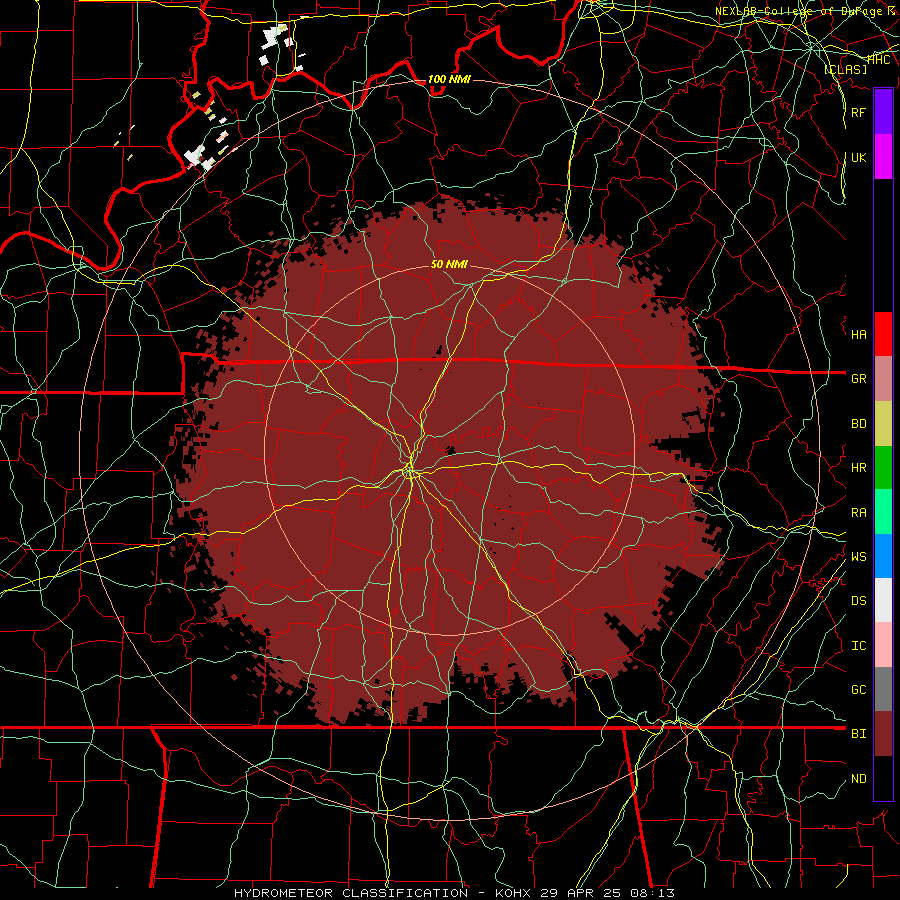The width and height of the screenshot is (900, 900).
Task: Click the bright red HA legend swatch
Action: click(x=883, y=334)
